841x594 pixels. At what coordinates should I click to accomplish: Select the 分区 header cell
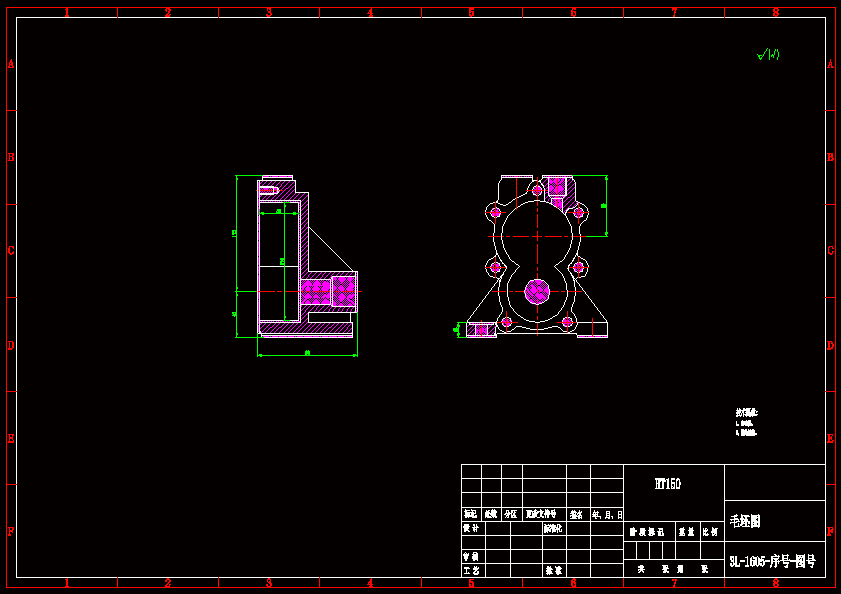pos(511,514)
